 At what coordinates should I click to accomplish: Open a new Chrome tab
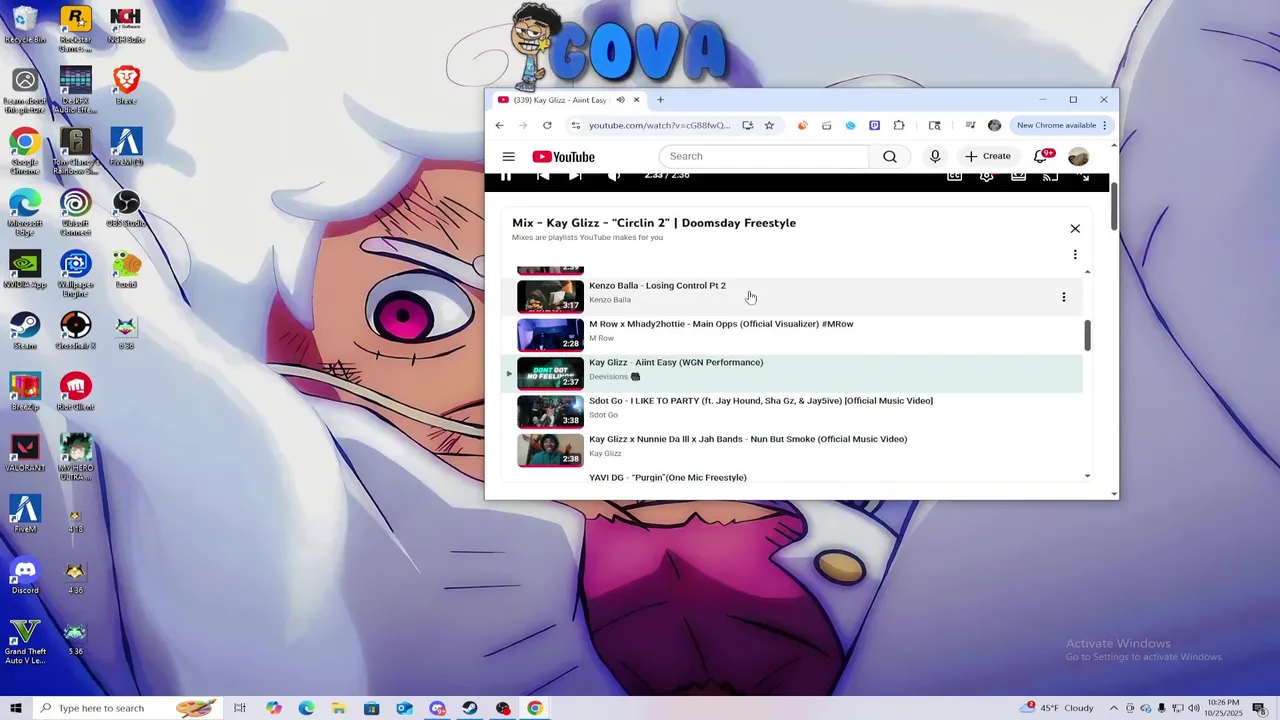660,100
